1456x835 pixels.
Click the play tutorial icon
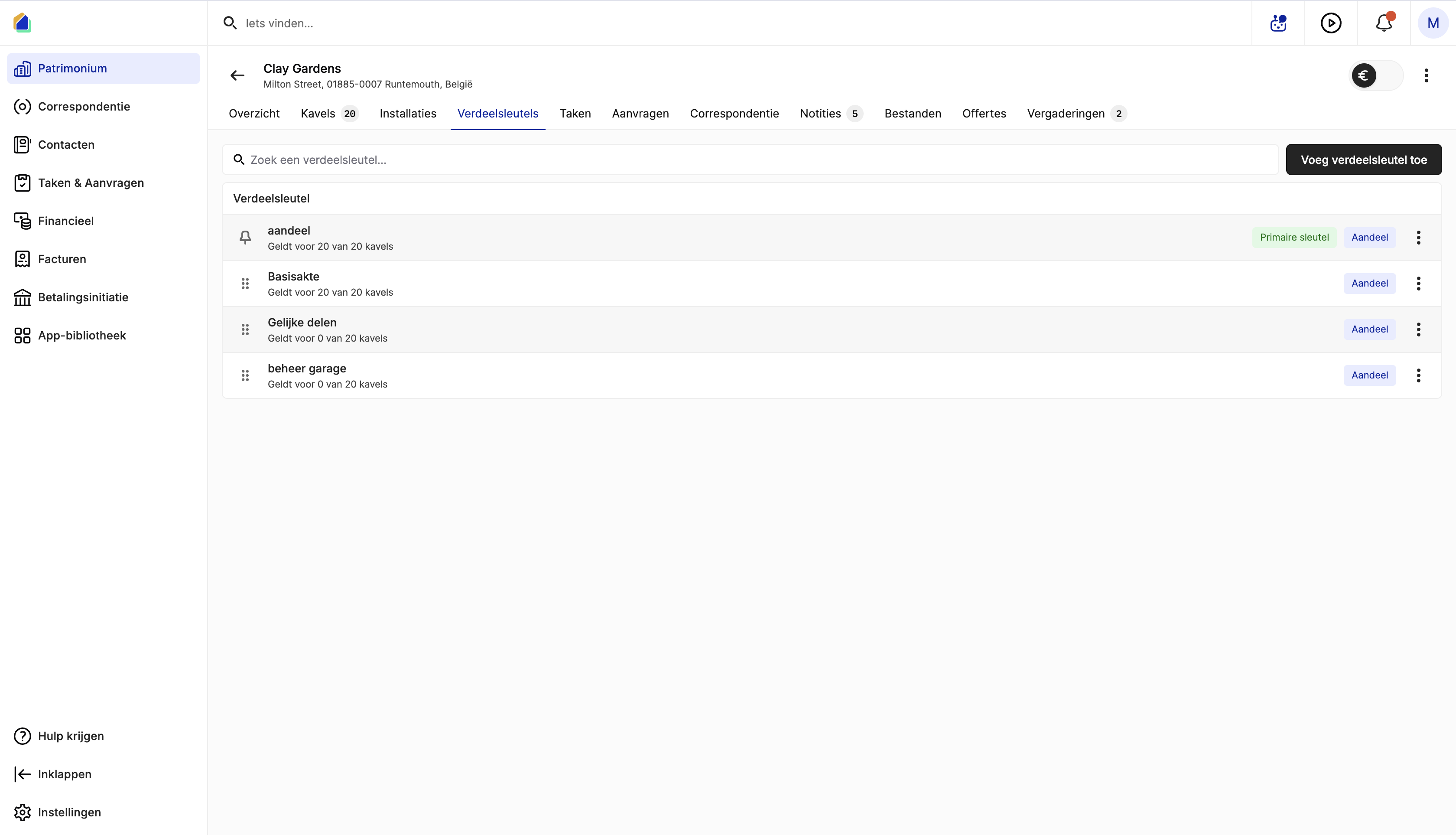(x=1331, y=23)
